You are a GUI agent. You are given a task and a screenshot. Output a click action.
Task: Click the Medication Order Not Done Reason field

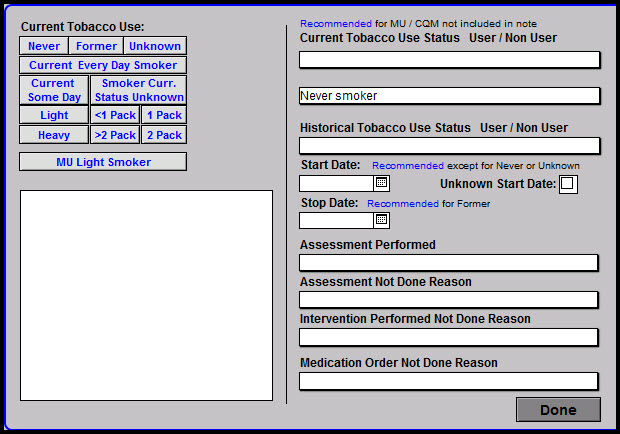coord(449,381)
